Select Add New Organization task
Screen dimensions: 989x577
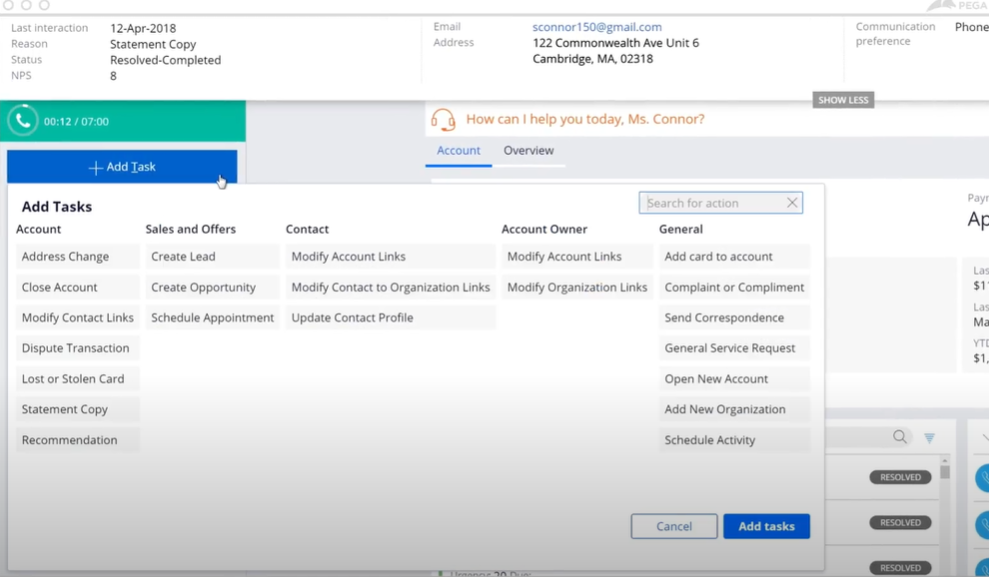point(734,409)
